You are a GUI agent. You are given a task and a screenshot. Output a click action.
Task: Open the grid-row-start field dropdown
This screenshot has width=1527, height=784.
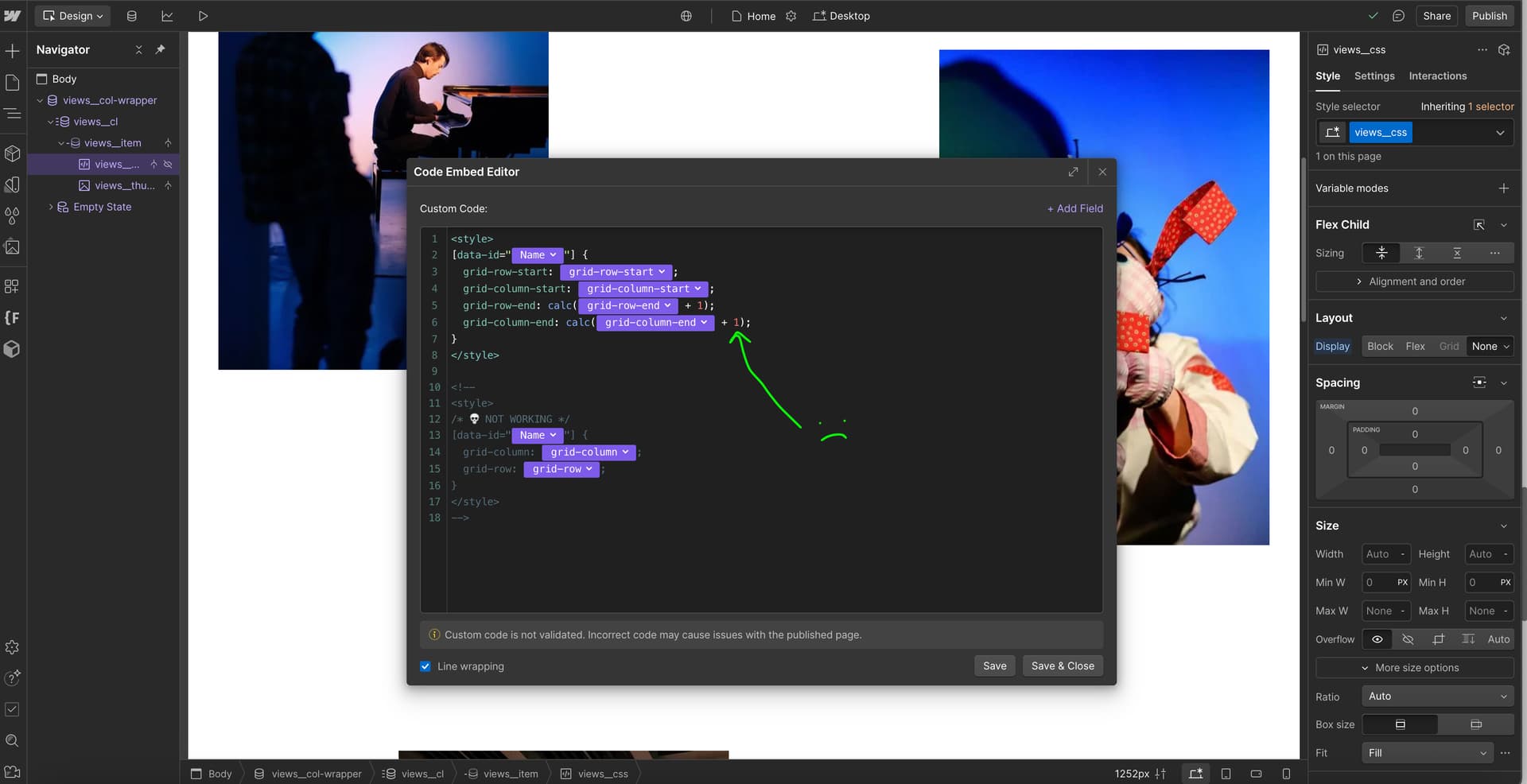[x=616, y=272]
